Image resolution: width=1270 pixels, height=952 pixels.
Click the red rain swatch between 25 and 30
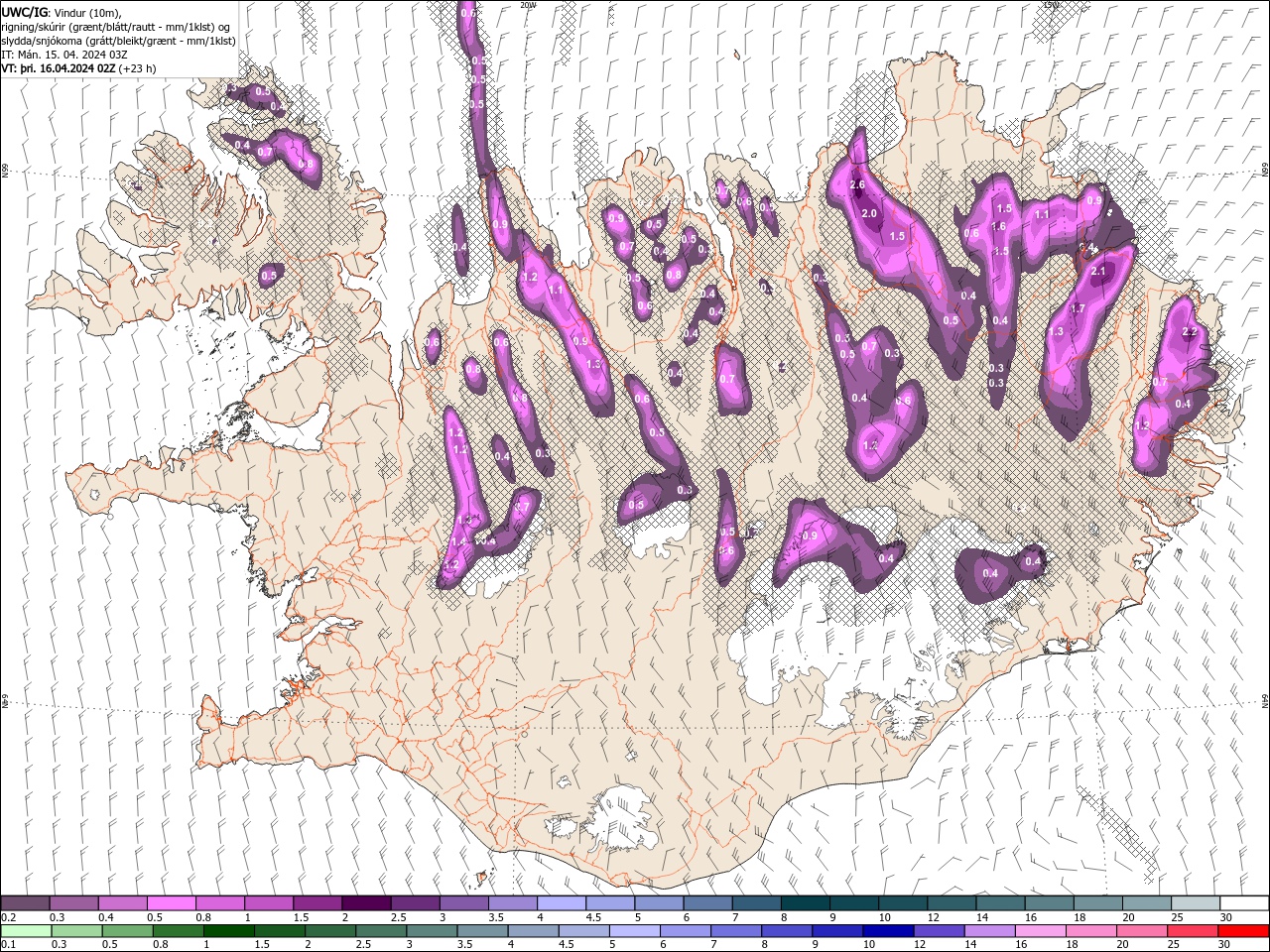(x=1191, y=931)
